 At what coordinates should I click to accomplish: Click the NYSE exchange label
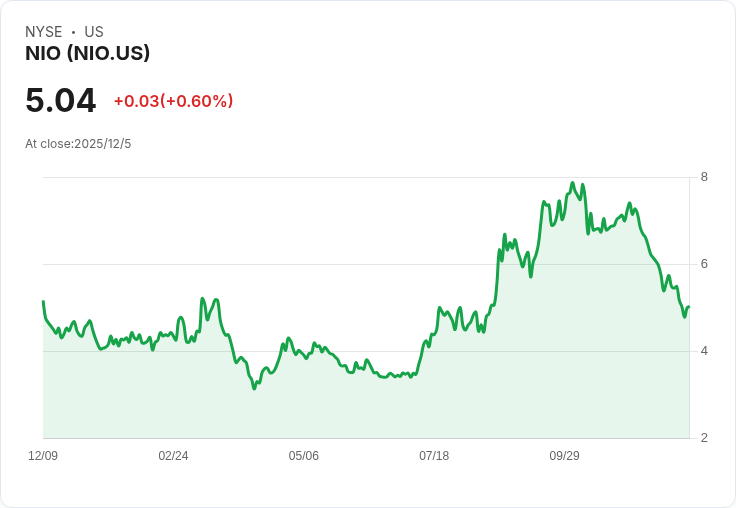(43, 32)
